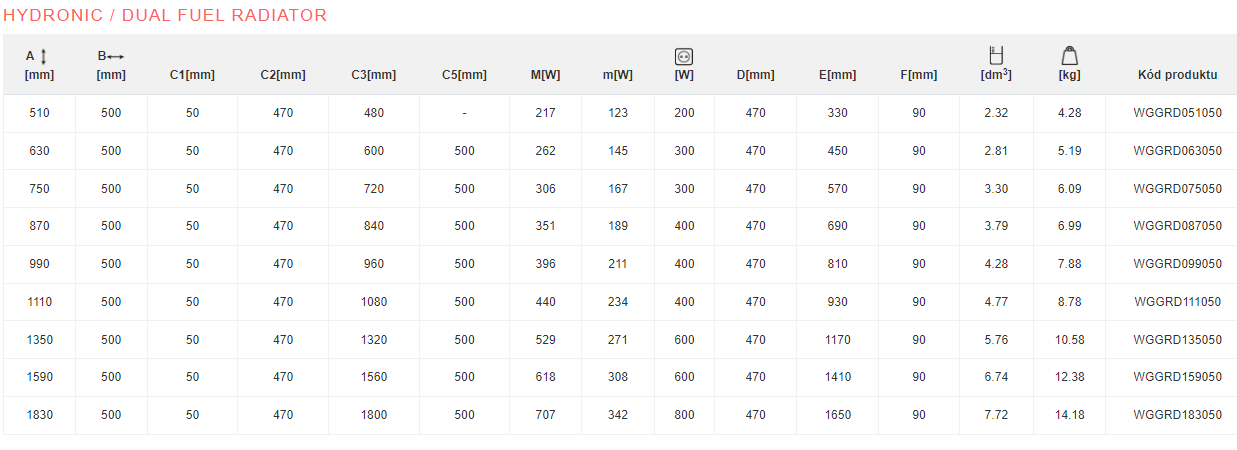Select the 2.32 capacity value cell
This screenshot has height=450, width=1237.
[995, 113]
